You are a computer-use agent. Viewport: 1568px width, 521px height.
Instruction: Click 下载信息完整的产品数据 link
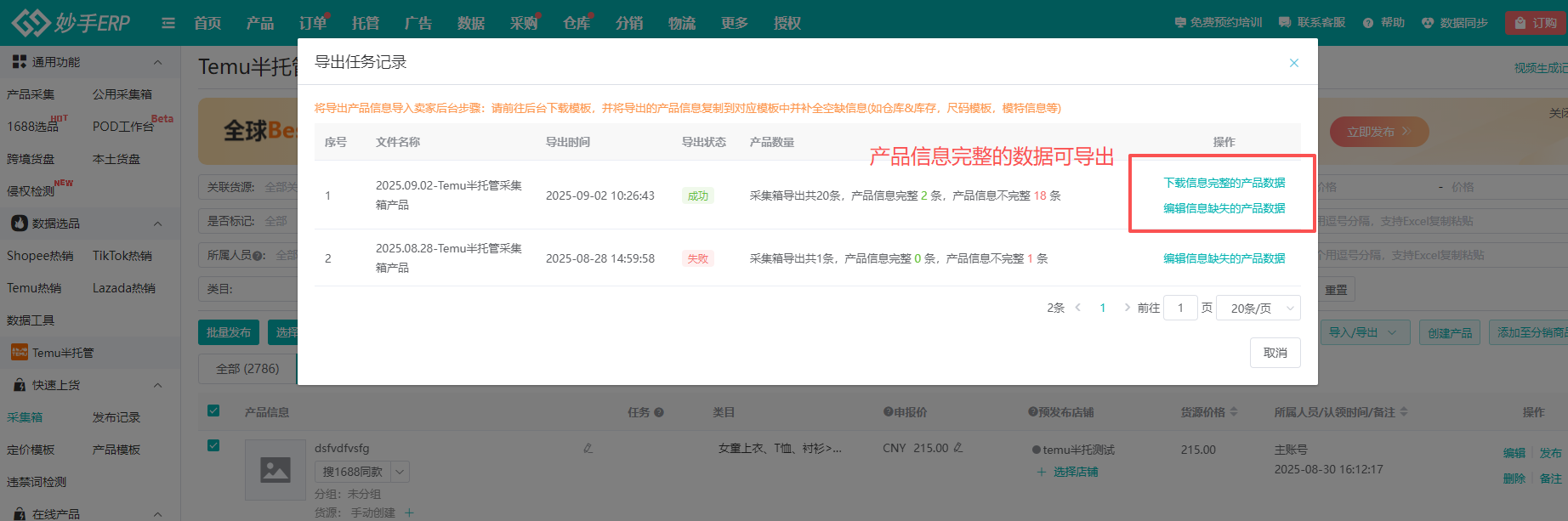coord(1224,183)
